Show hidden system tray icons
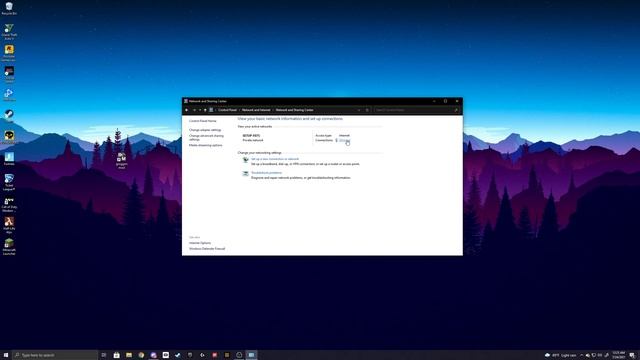 tap(582, 355)
